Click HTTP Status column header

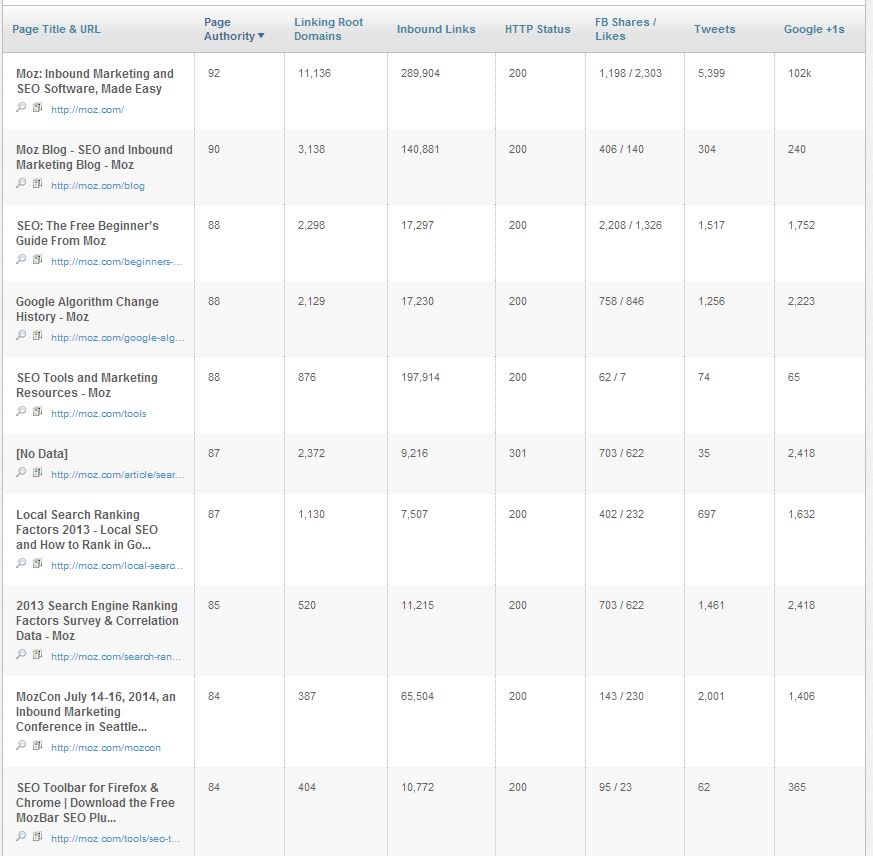click(x=537, y=29)
